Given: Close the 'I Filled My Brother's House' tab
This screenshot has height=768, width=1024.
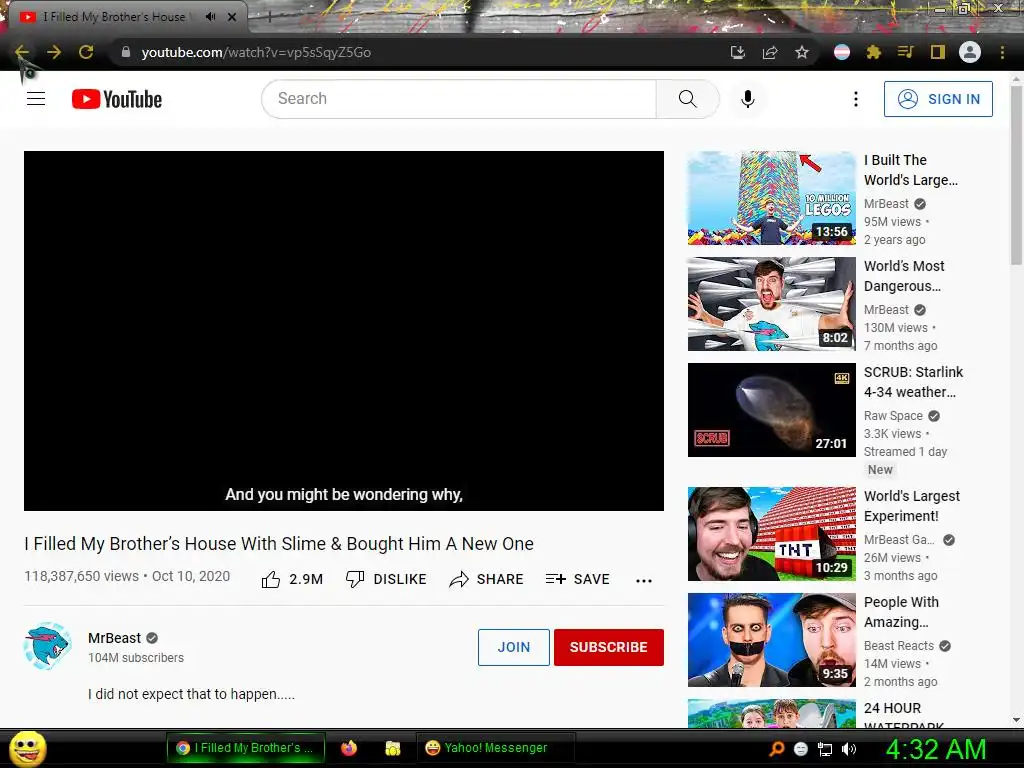Looking at the screenshot, I should point(232,17).
